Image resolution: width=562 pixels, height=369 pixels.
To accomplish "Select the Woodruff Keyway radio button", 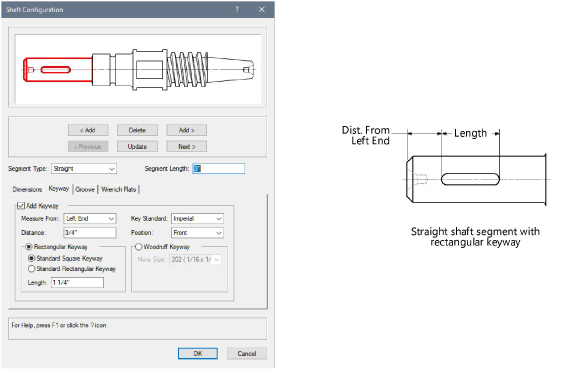I will tap(139, 247).
